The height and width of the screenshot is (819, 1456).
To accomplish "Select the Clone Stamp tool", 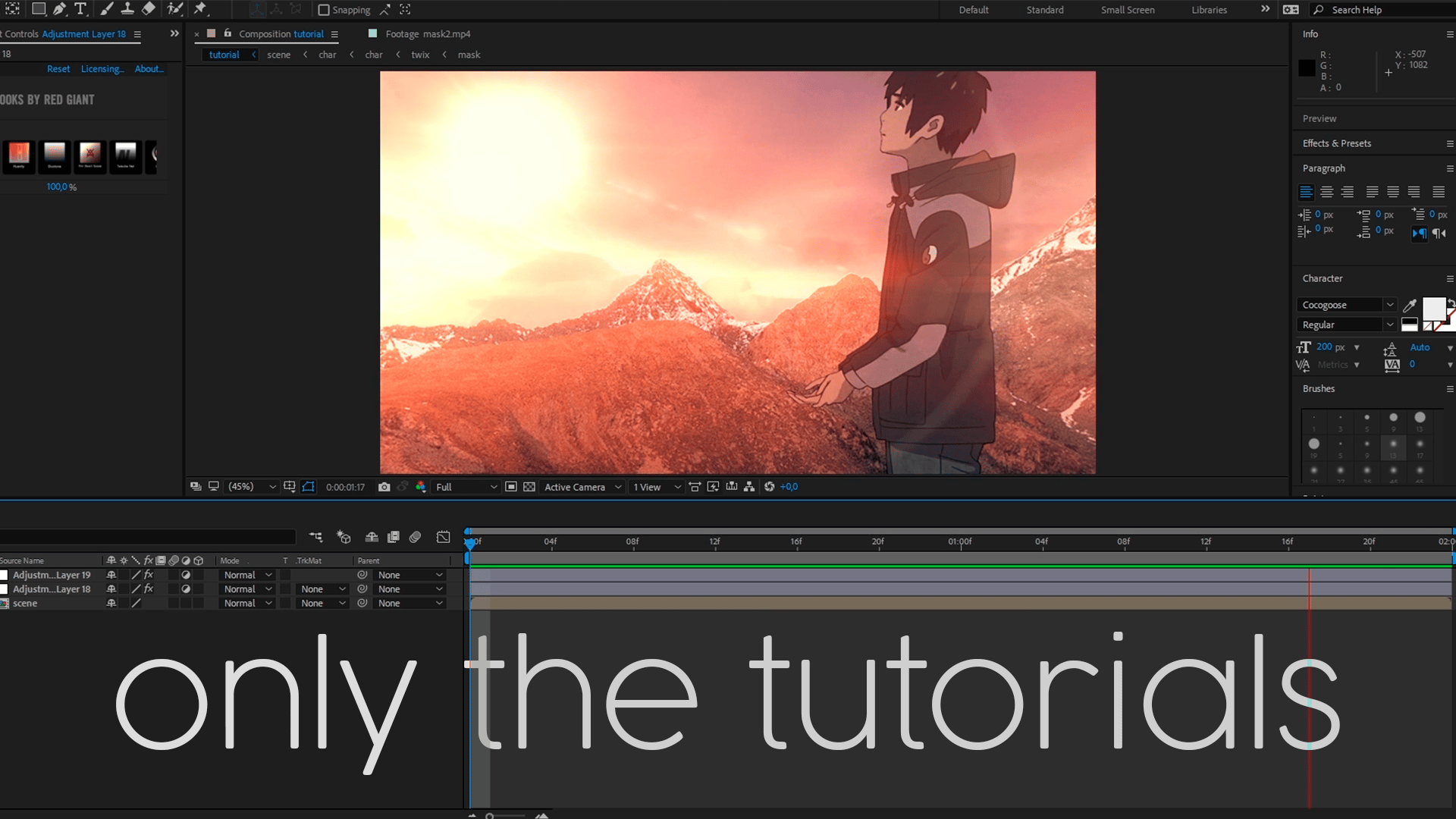I will (127, 9).
